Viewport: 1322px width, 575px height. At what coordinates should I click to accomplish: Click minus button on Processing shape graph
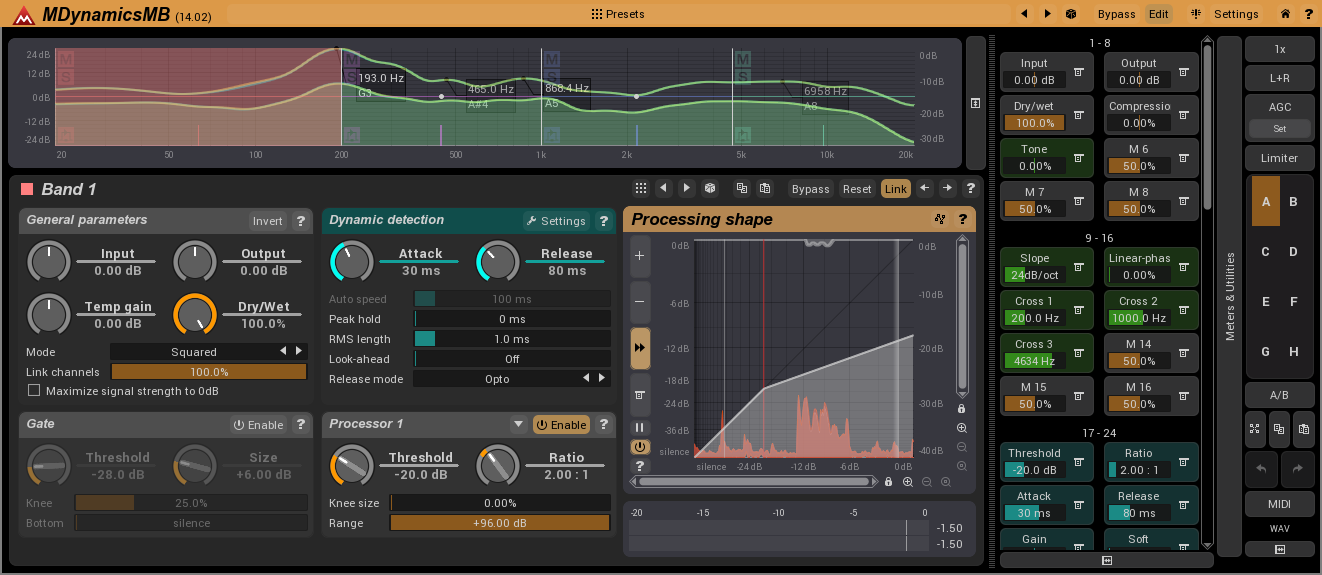click(640, 301)
